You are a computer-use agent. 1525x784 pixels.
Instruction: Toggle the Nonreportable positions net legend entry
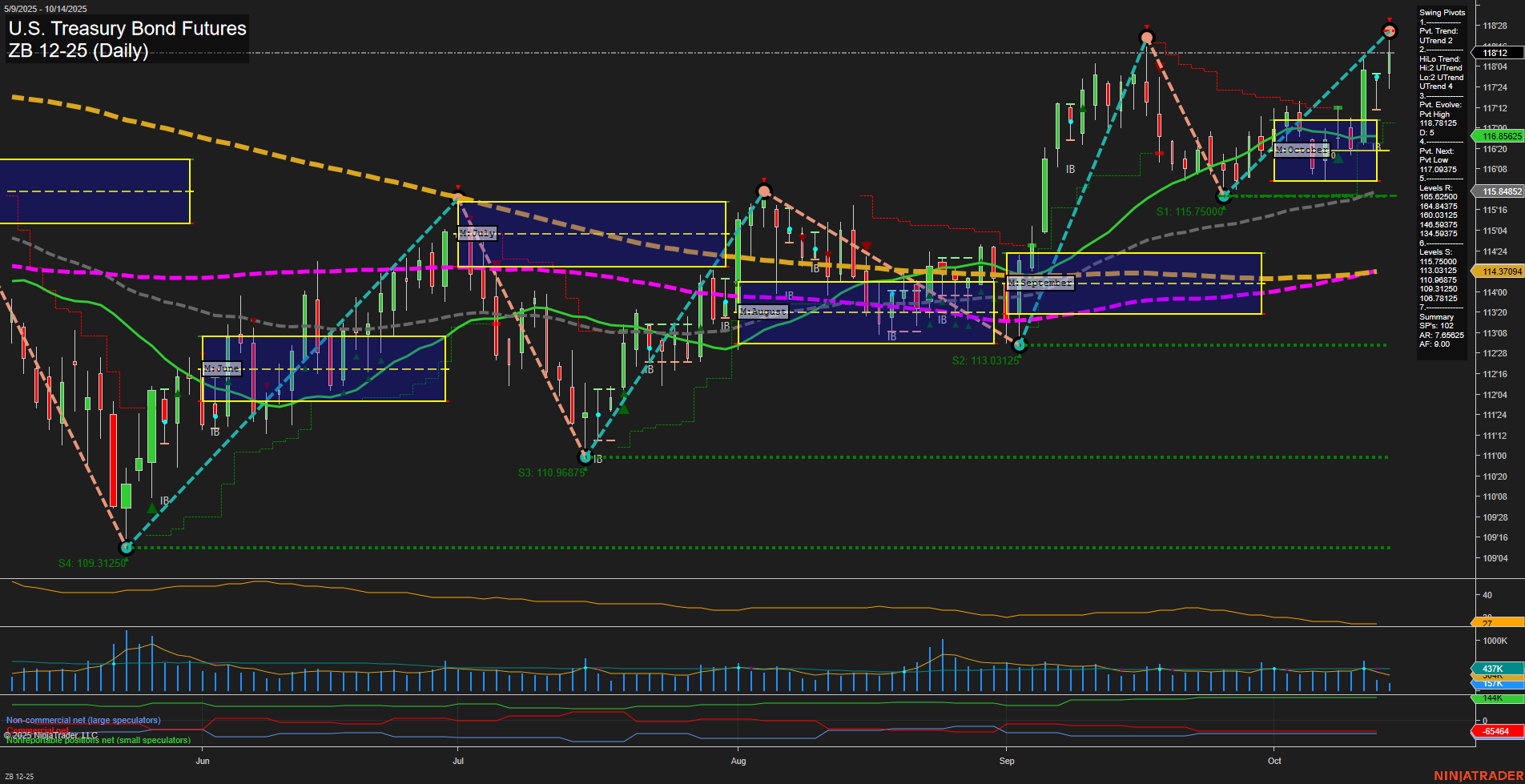tap(98, 740)
